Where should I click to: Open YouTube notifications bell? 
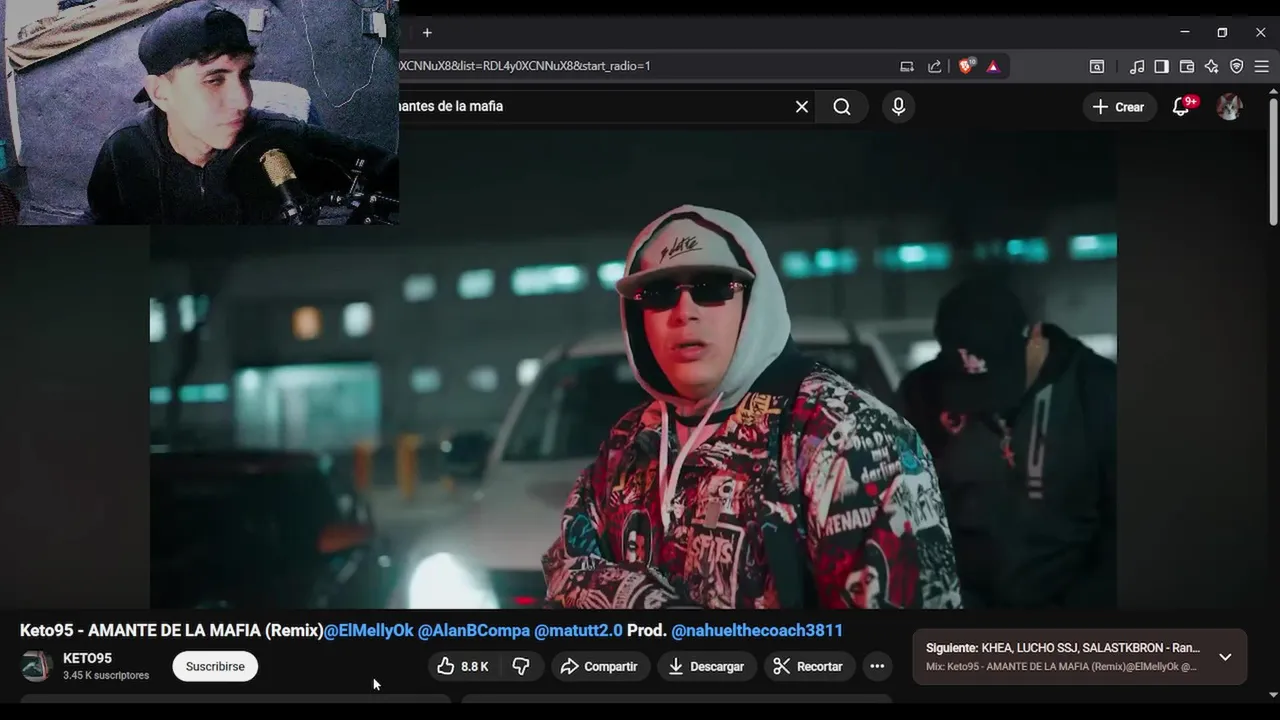(1181, 107)
